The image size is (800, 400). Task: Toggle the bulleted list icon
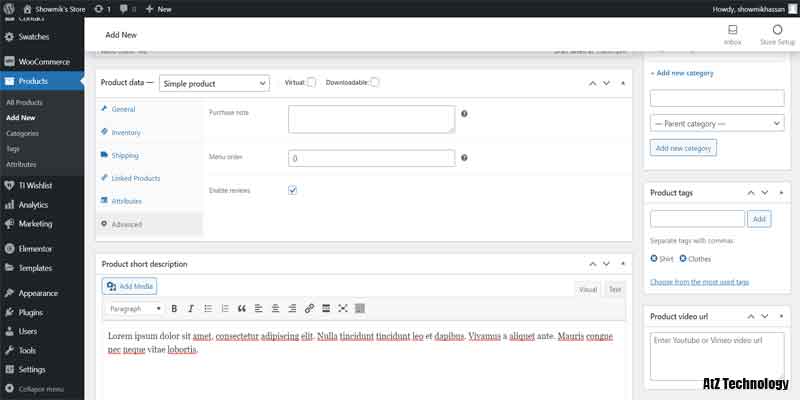pyautogui.click(x=207, y=309)
